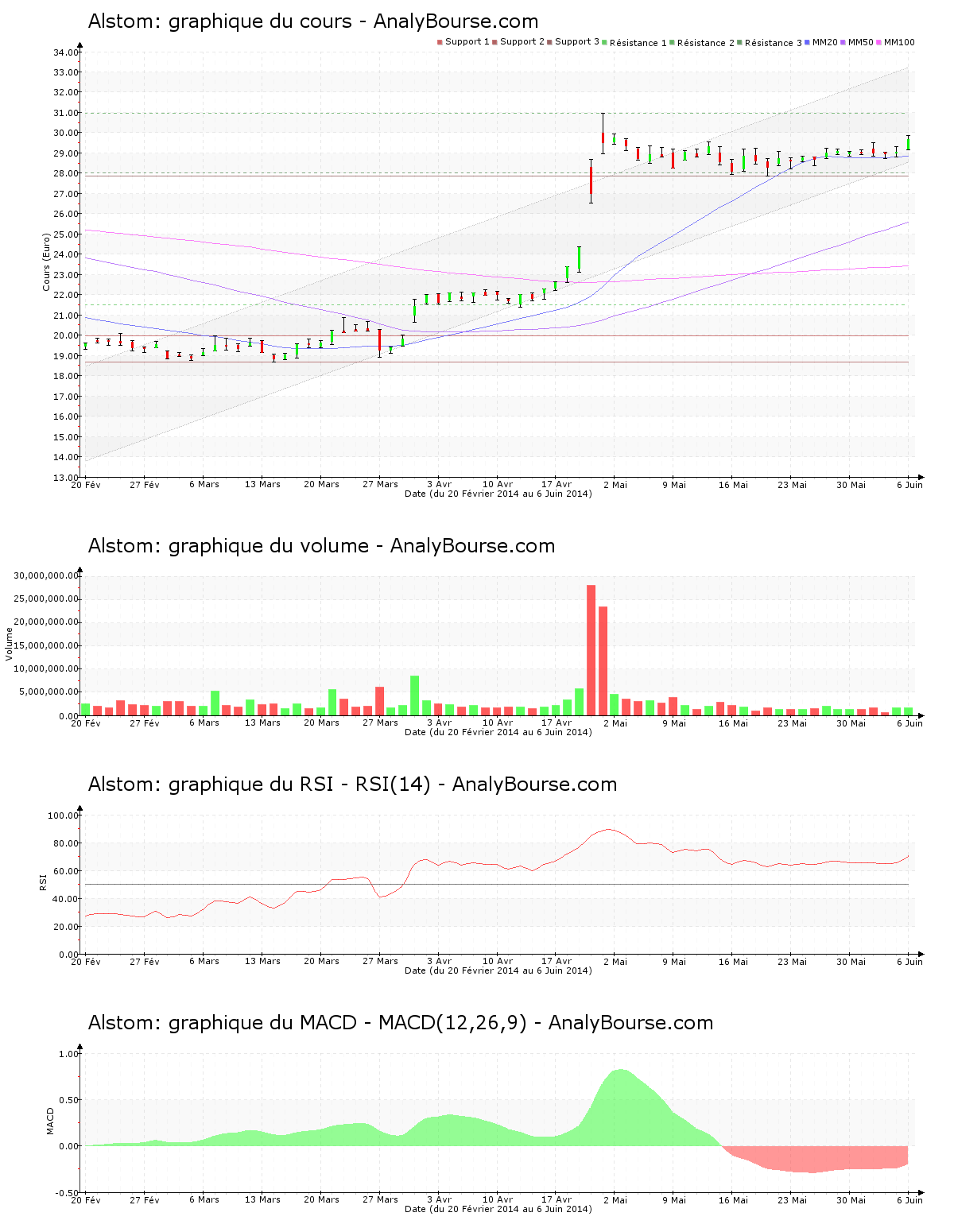Click the 20.00 price axis value
This screenshot has width=954, height=1232.
[x=66, y=335]
